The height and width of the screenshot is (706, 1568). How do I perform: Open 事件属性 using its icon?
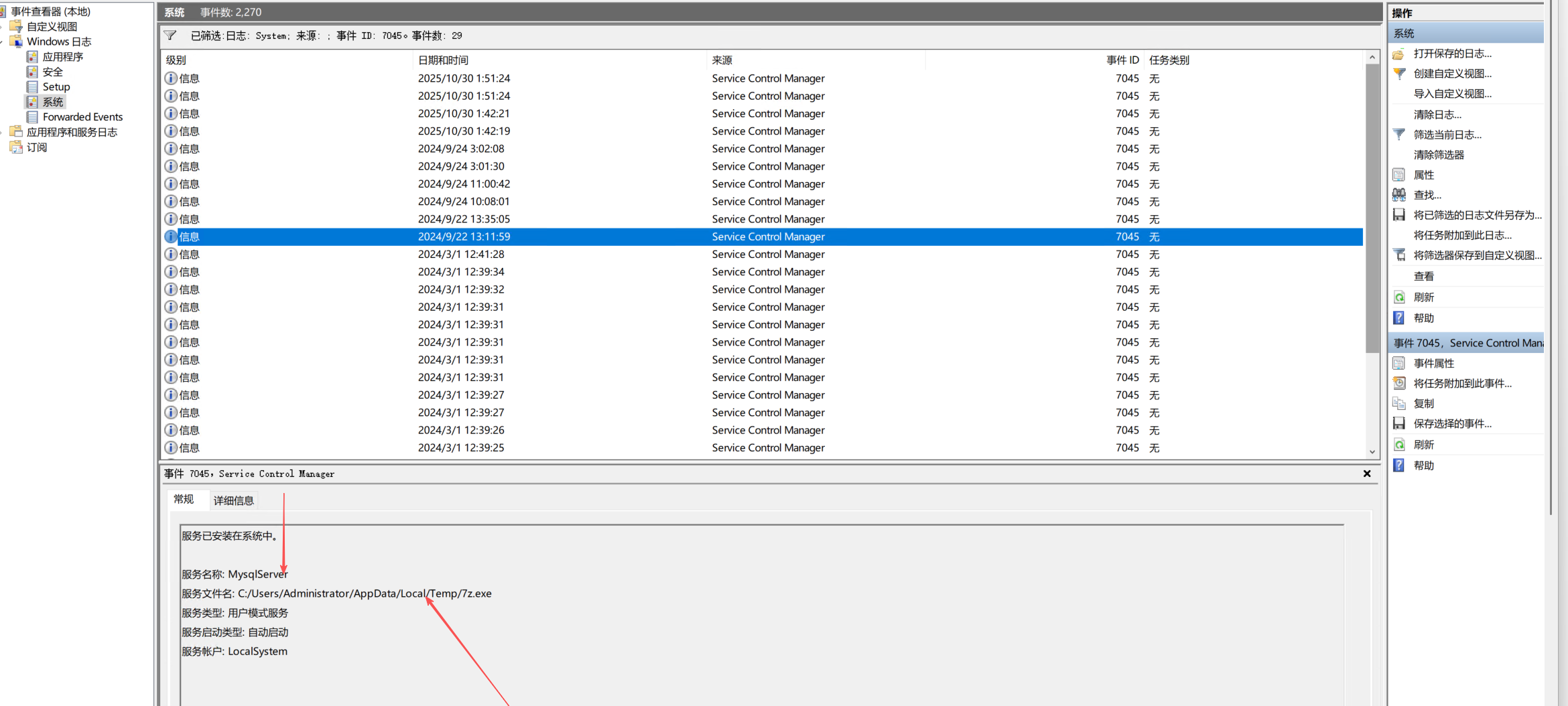point(1398,363)
